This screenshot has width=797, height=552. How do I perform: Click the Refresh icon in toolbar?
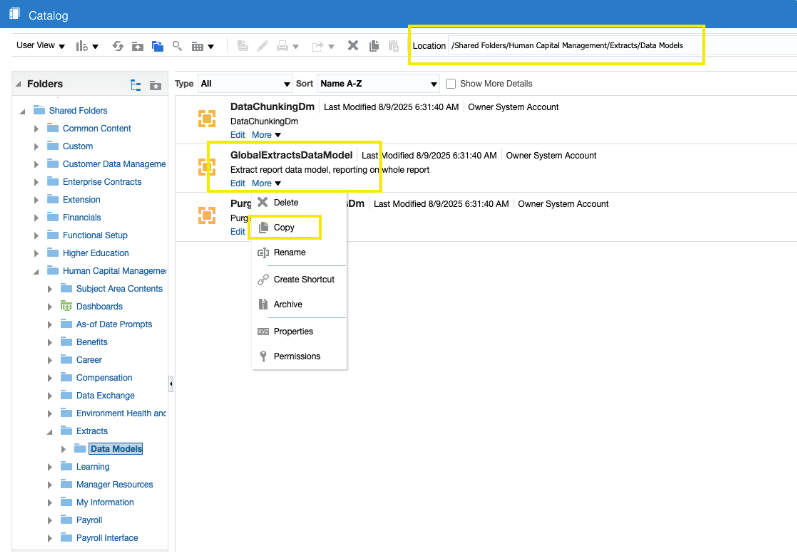pos(118,46)
